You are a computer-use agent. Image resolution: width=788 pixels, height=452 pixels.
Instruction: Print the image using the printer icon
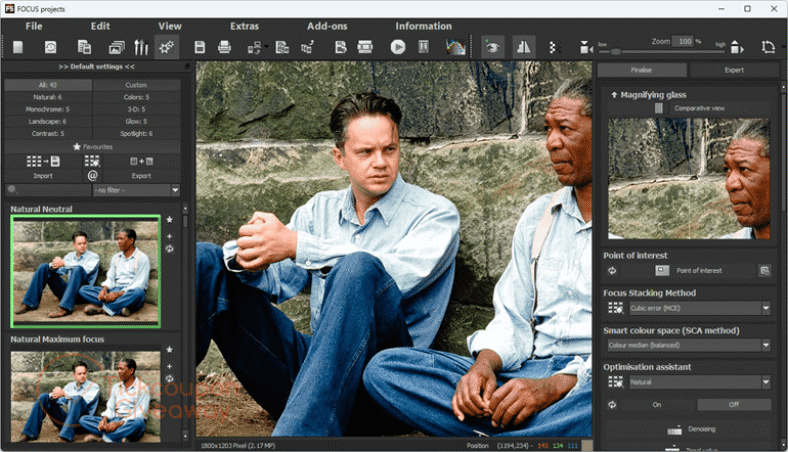point(225,47)
